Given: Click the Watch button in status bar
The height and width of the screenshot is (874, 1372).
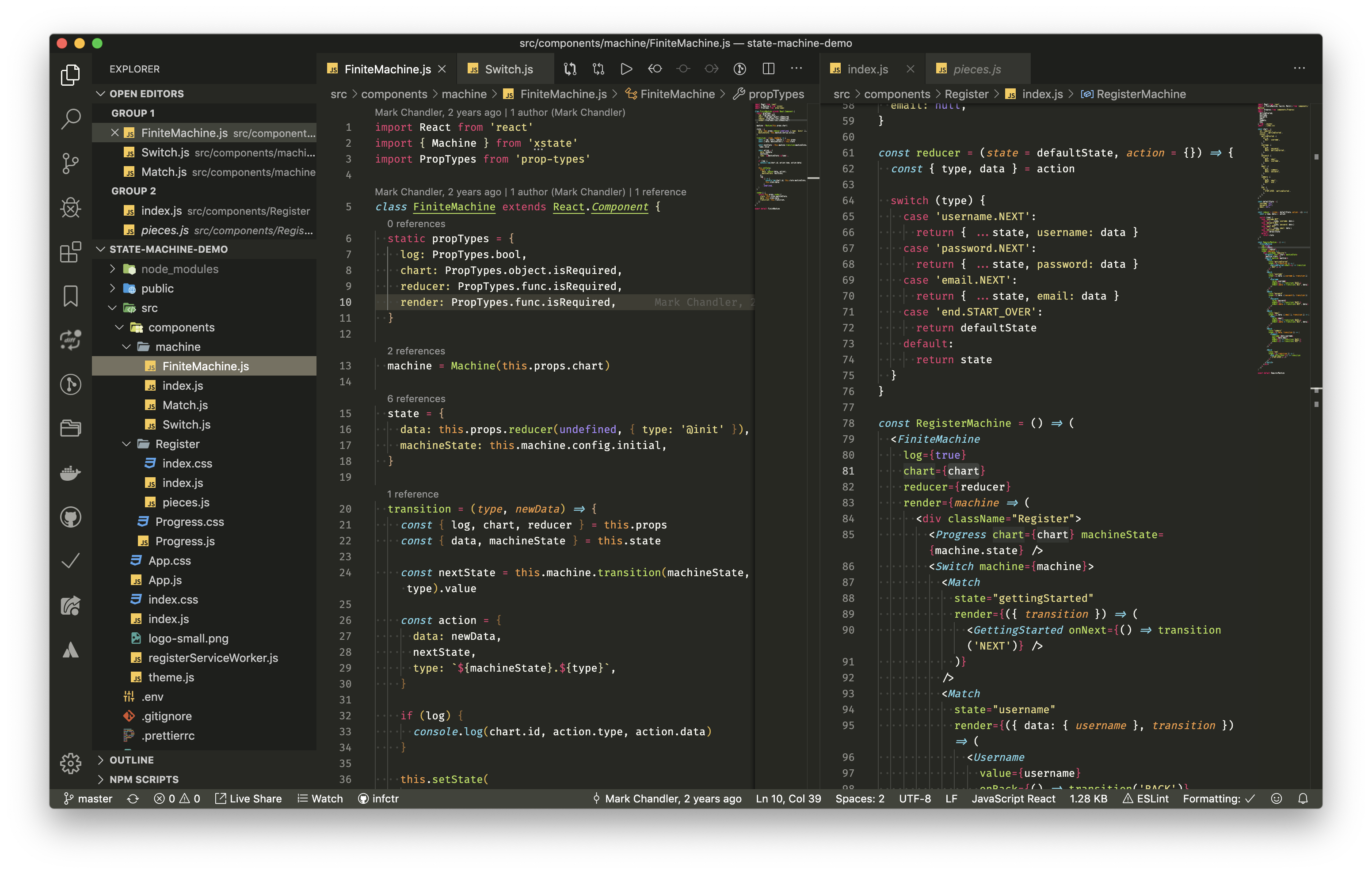Looking at the screenshot, I should point(320,798).
